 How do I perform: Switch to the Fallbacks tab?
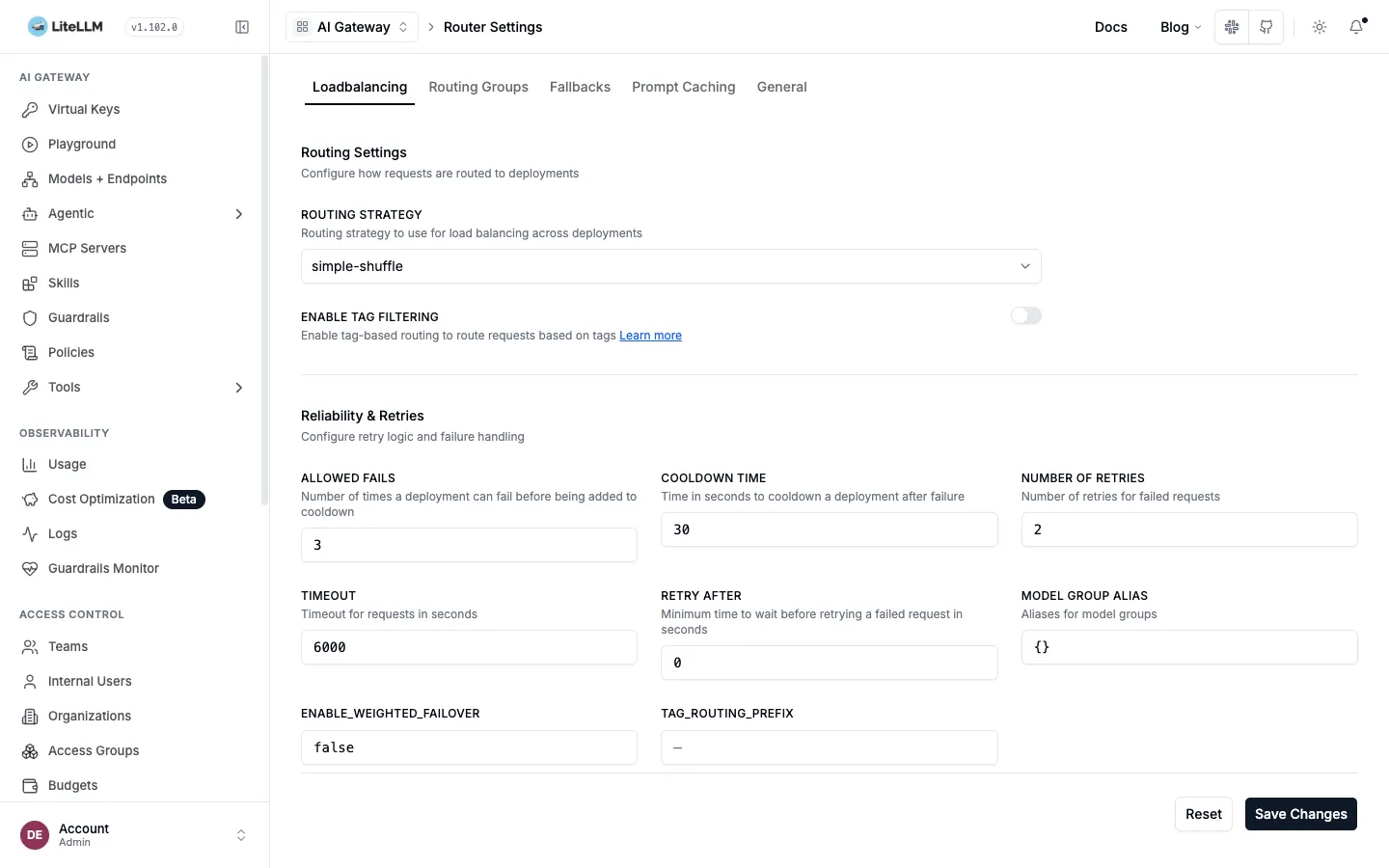(580, 87)
